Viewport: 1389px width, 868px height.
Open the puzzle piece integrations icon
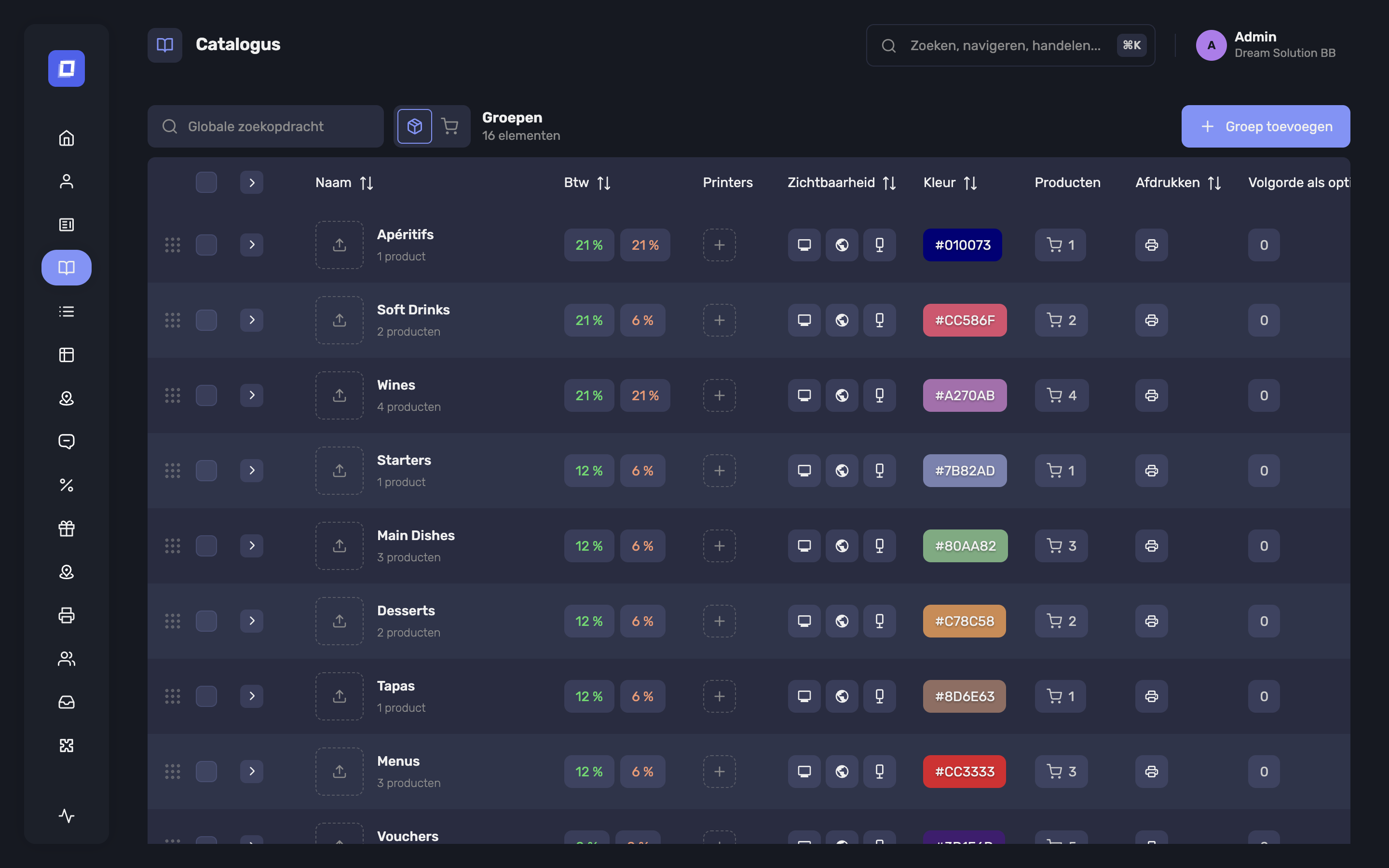pyautogui.click(x=67, y=745)
